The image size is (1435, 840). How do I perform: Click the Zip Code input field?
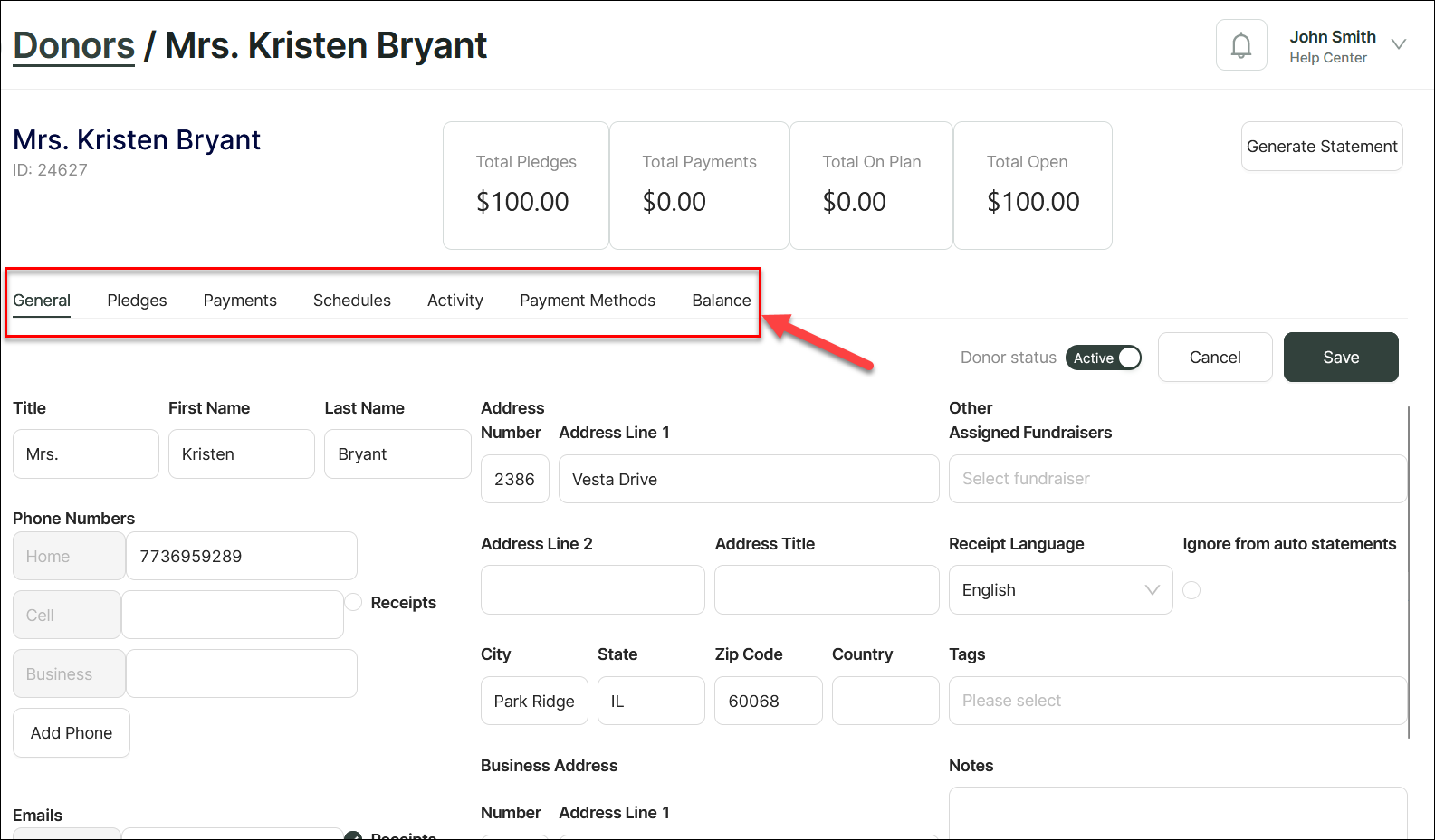tap(768, 702)
